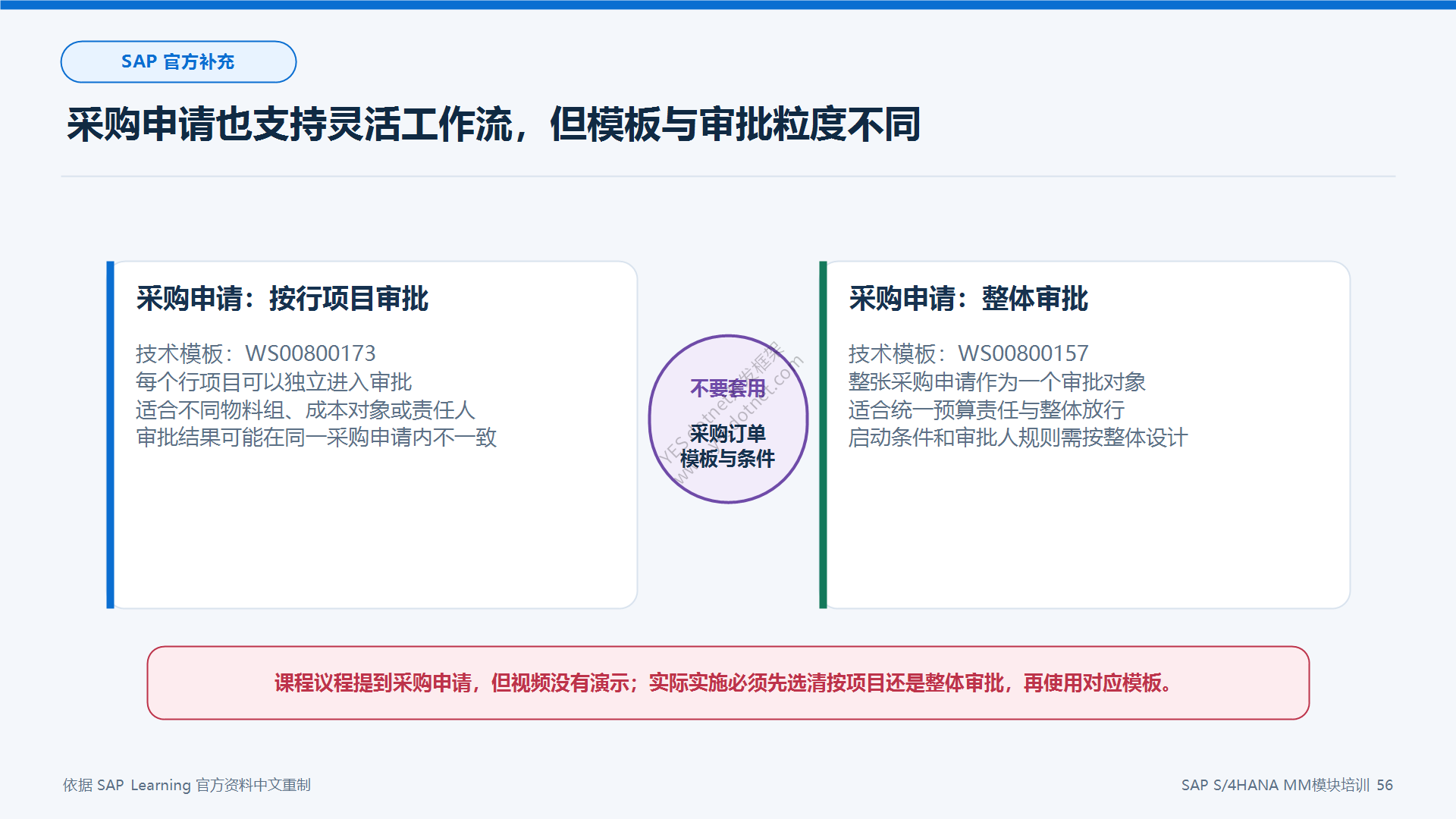
Task: Select line 审批结果可能在同一采购申请内不一致
Action: (316, 438)
